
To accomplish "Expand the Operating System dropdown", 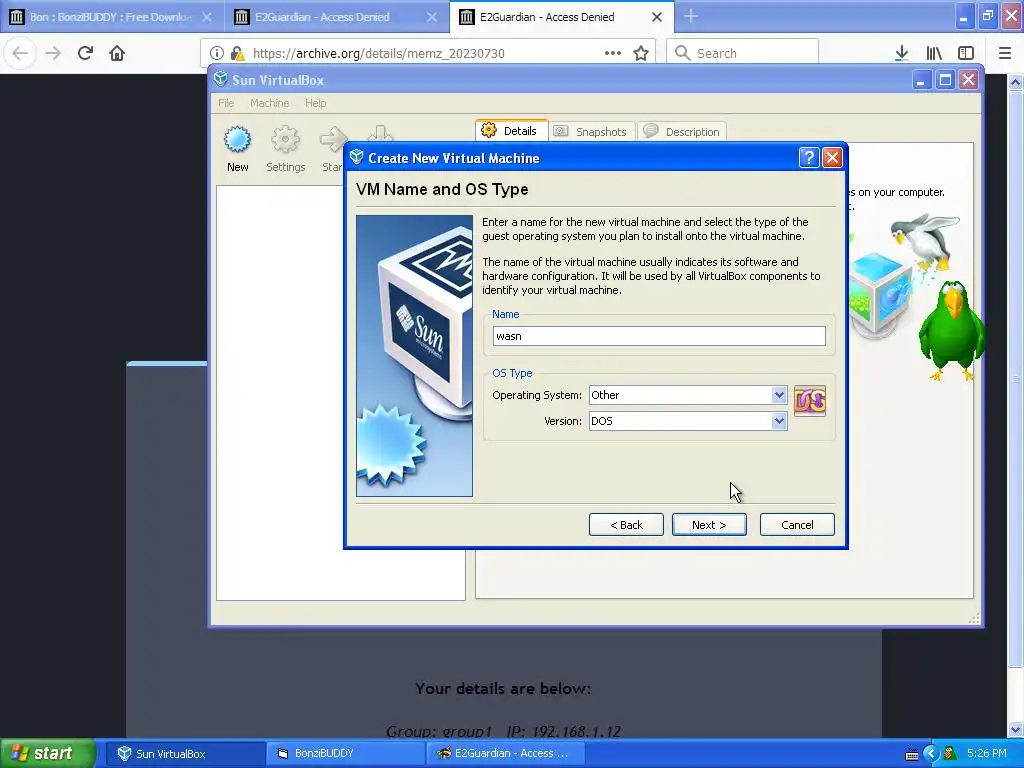I will [x=778, y=395].
